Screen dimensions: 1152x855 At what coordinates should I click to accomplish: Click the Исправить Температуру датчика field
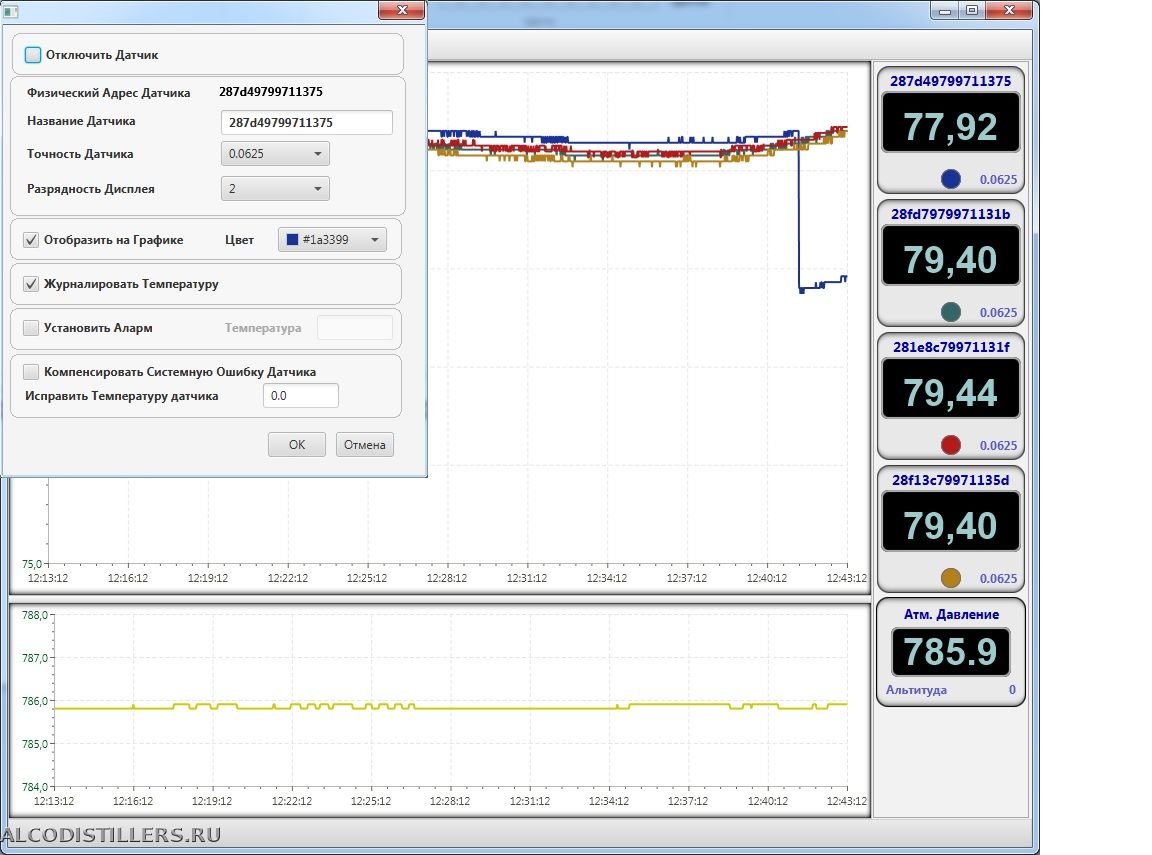tap(300, 396)
